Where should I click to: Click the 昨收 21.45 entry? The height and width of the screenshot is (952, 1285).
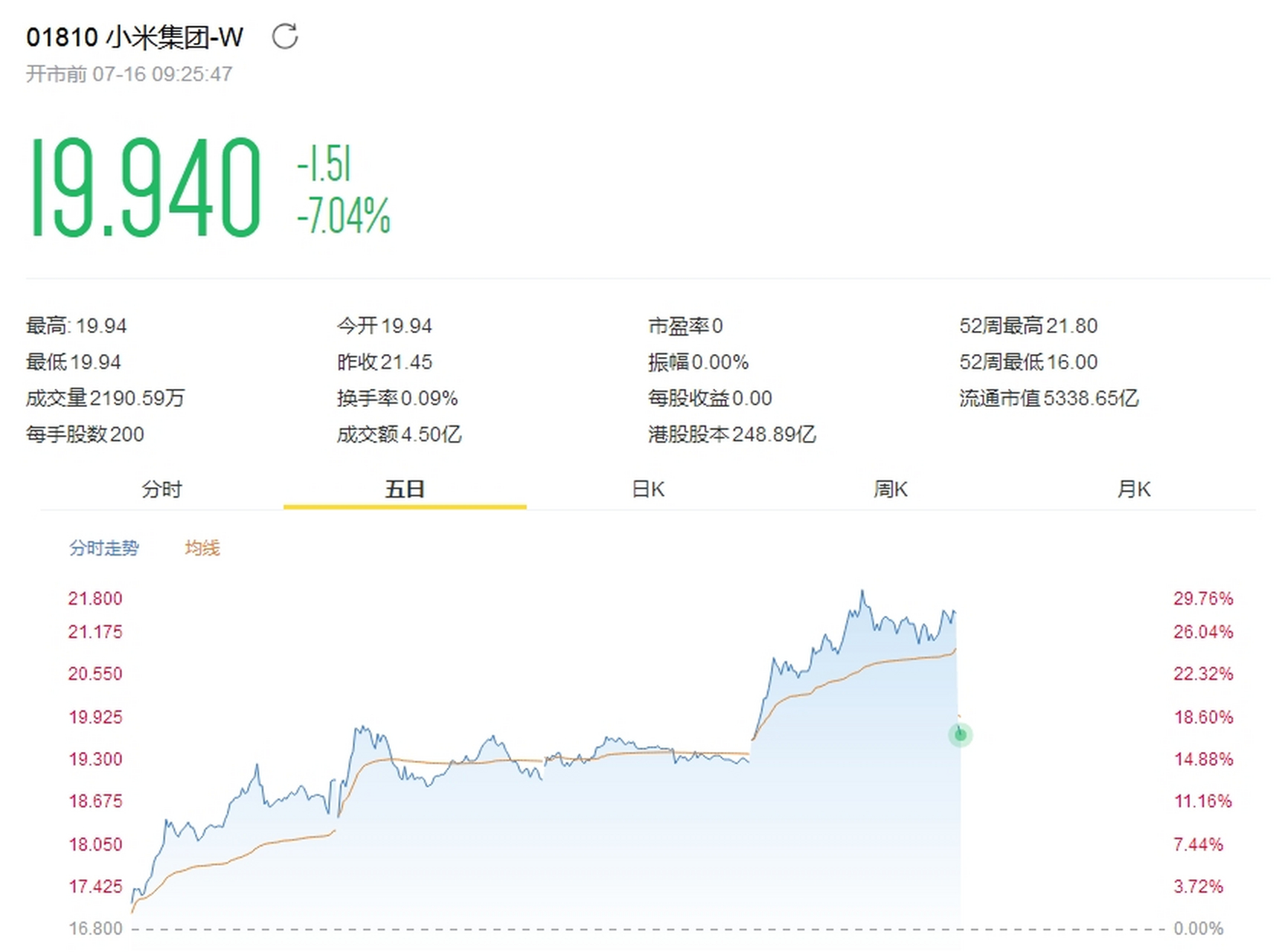(x=385, y=362)
